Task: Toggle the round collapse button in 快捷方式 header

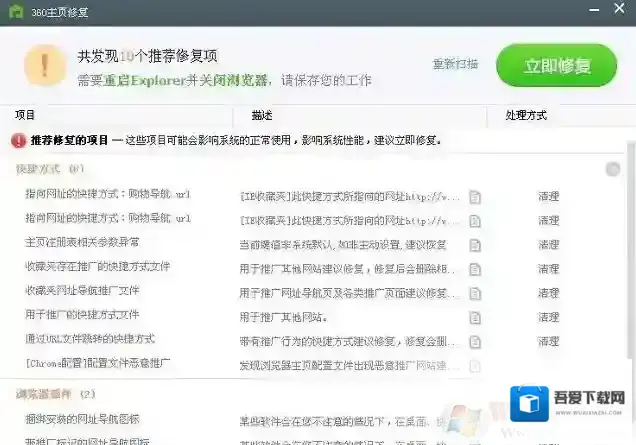Action: (612, 169)
